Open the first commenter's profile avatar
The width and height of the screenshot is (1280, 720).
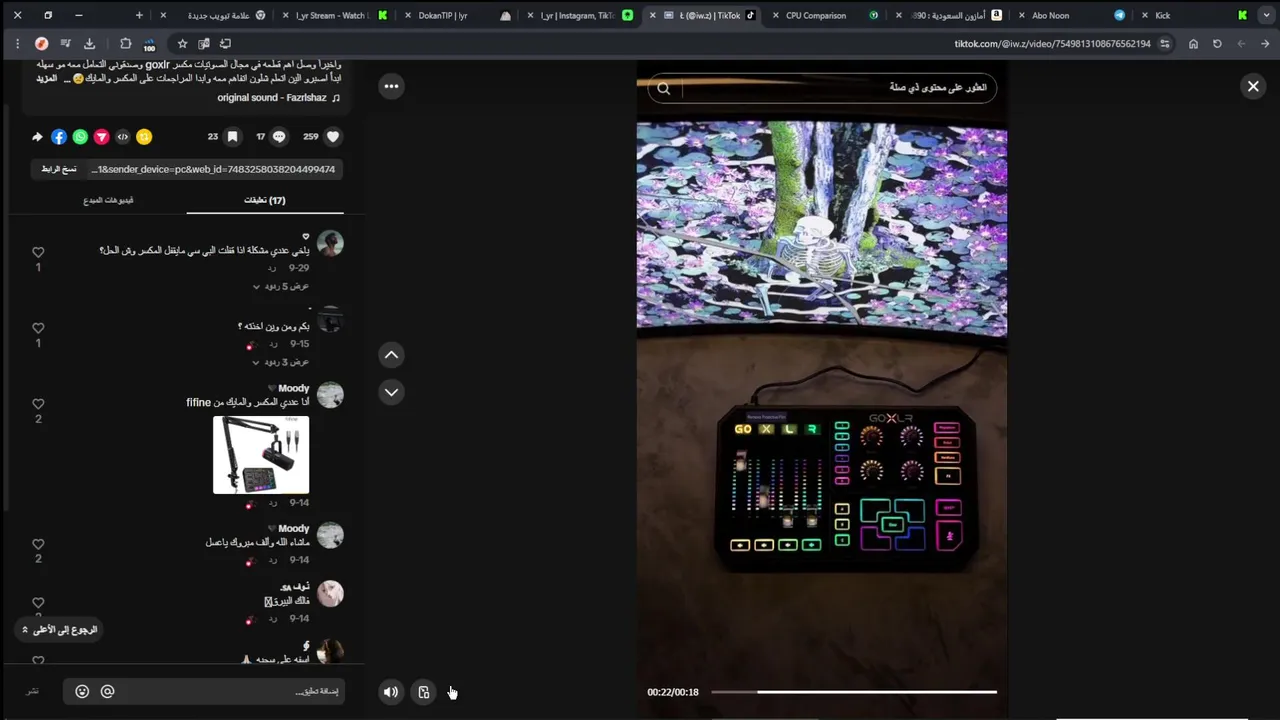[x=330, y=243]
